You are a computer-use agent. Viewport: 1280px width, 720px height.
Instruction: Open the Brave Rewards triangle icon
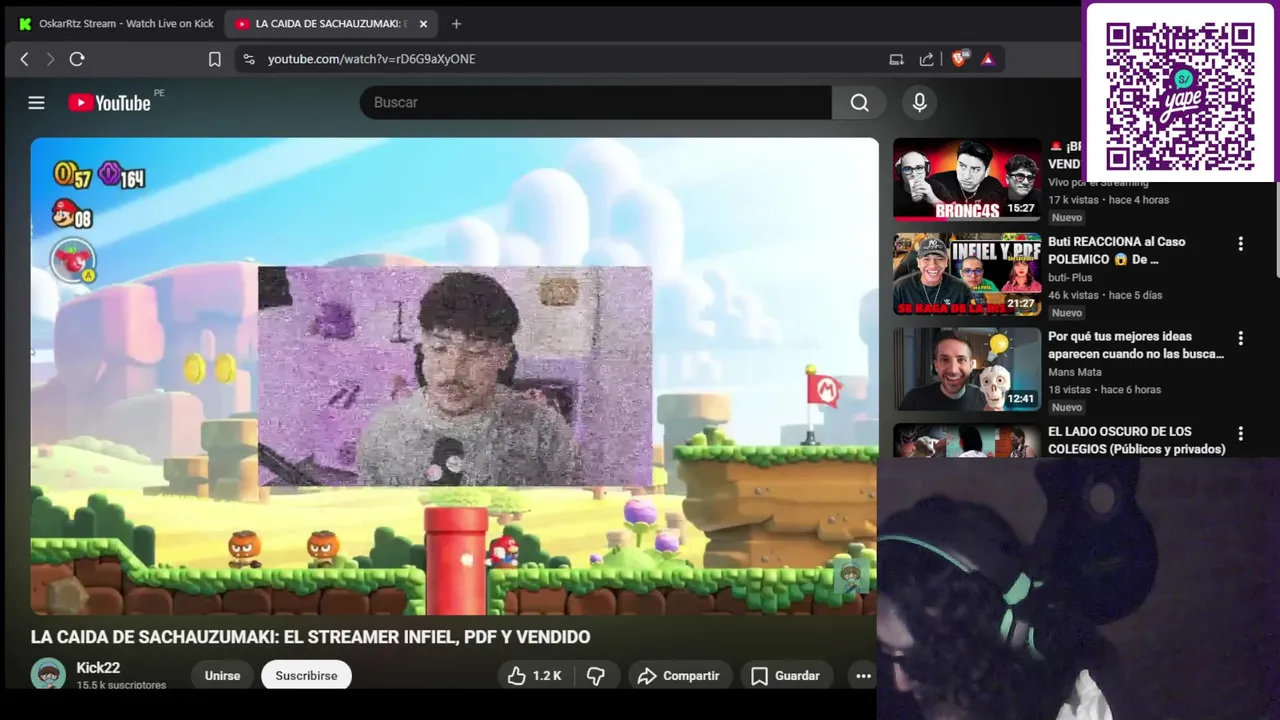coord(988,59)
